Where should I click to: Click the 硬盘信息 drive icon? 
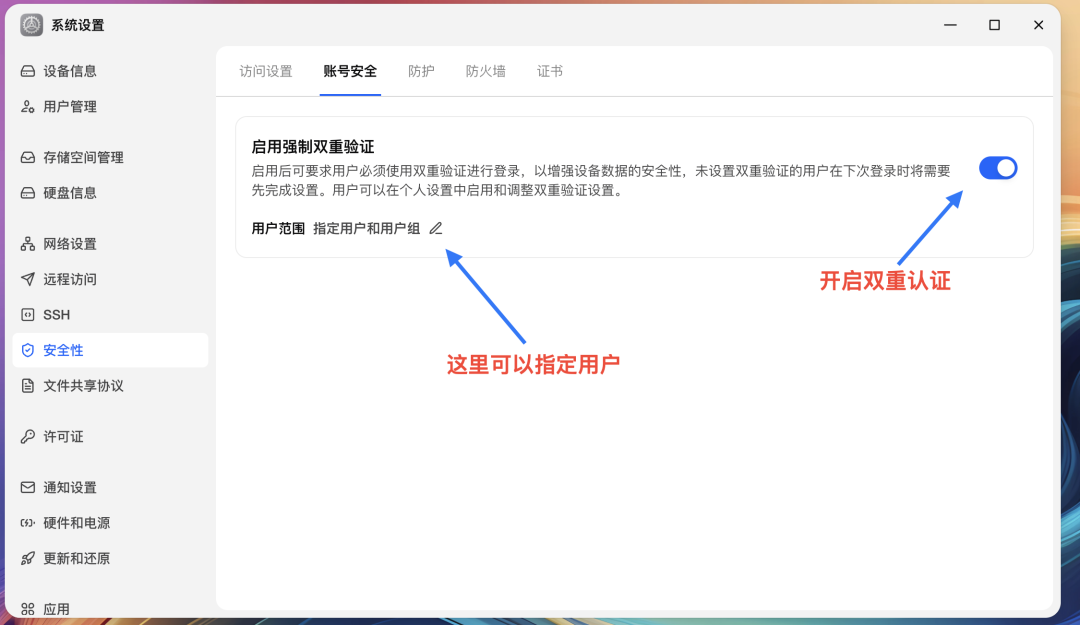coord(28,193)
